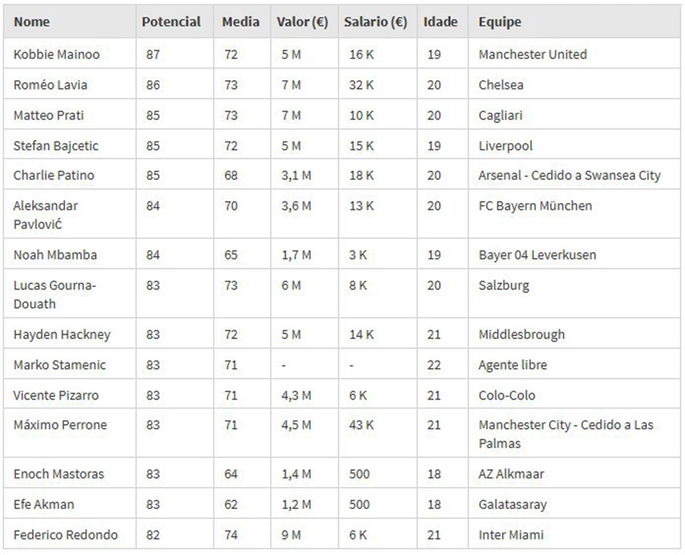Select the Valor (€) column header

pyautogui.click(x=302, y=21)
